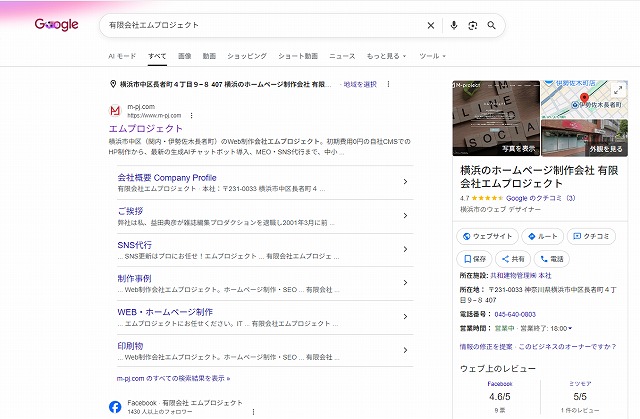This screenshot has height=419, width=640.
Task: Open the SNS代行 sitelink
Action: (134, 245)
